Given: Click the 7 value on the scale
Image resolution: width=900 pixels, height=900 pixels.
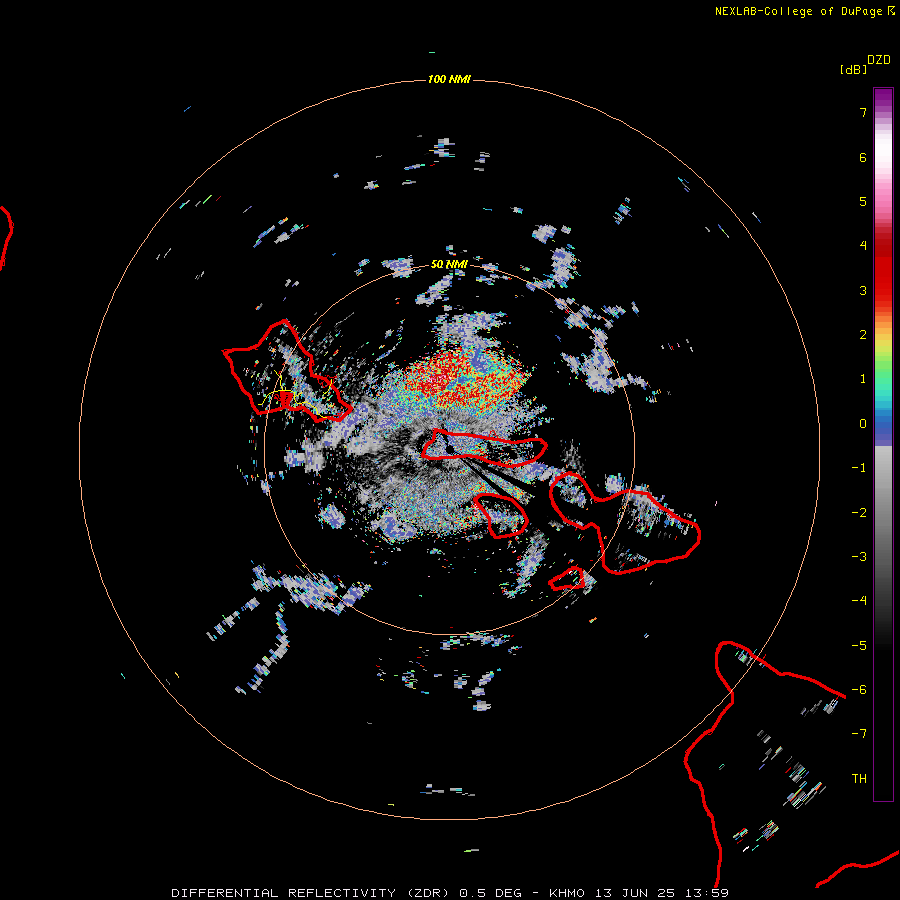Looking at the screenshot, I should click(863, 112).
